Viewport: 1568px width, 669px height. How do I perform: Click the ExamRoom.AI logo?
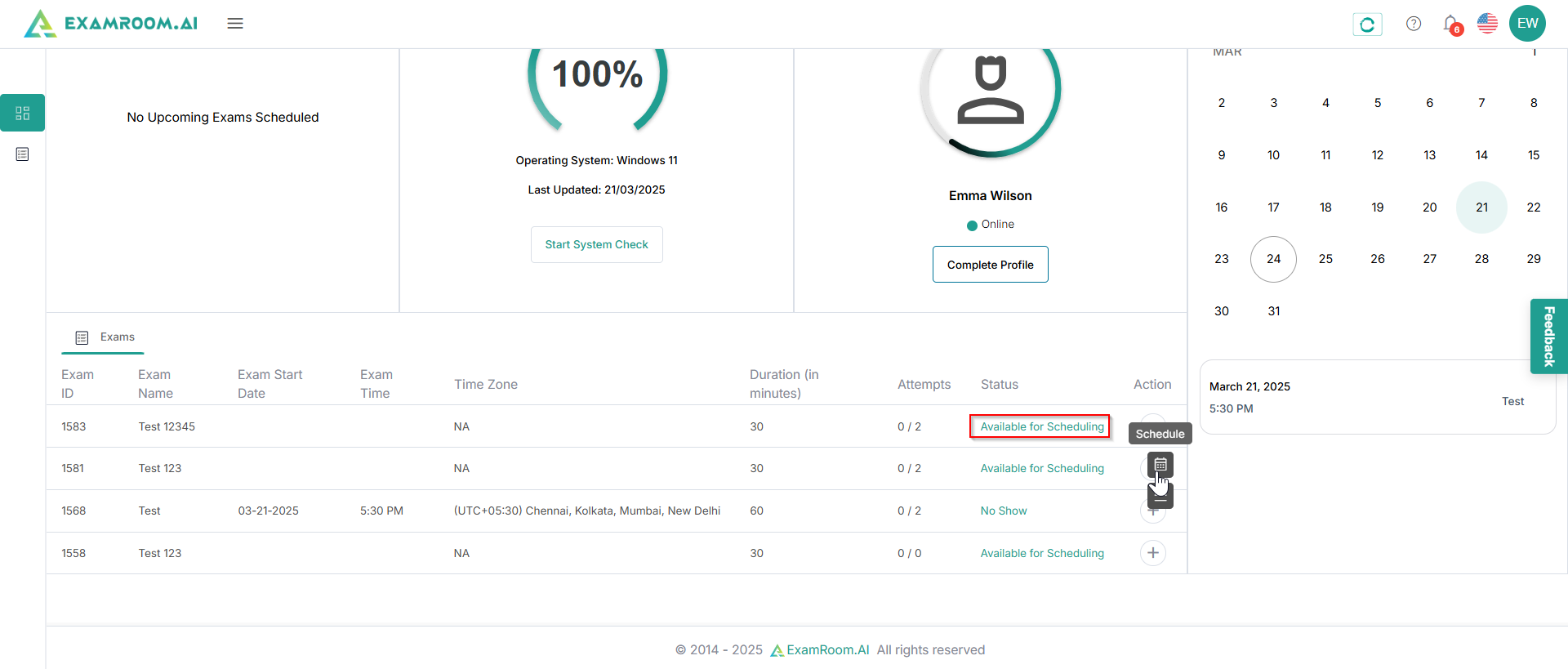111,24
